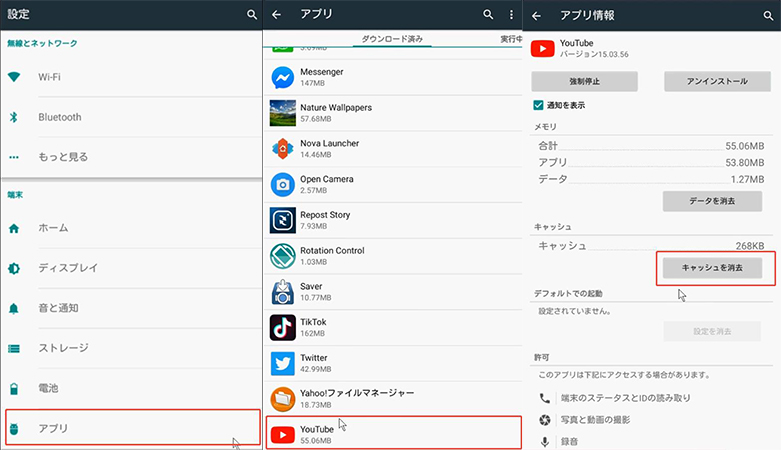Select the YouTube 55.06MB entry name
This screenshot has width=781, height=450.
(x=317, y=430)
